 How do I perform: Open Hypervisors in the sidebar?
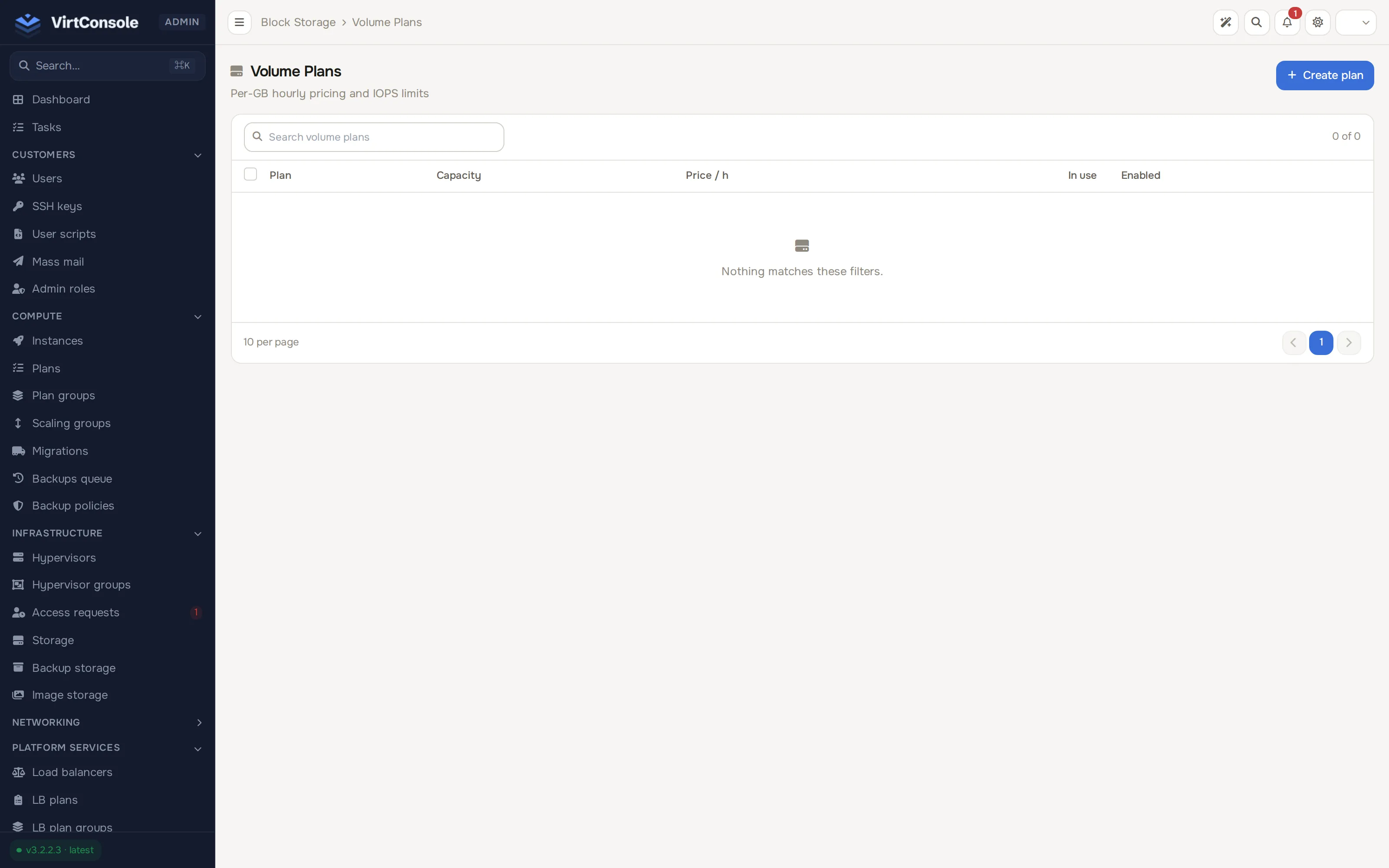click(107, 557)
